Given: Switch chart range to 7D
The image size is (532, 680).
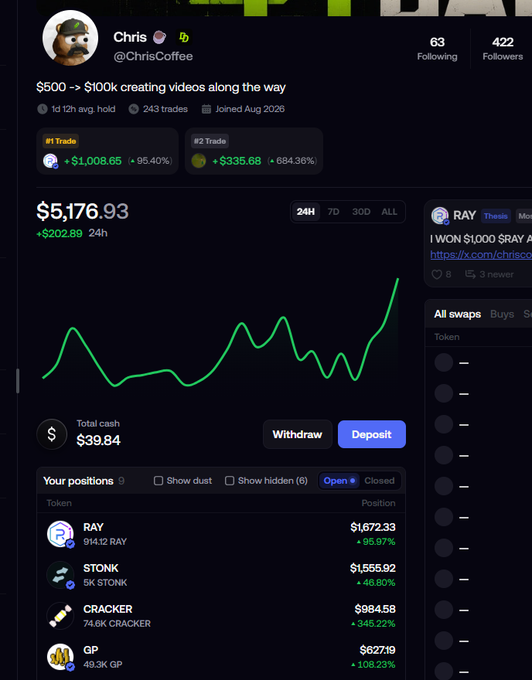Looking at the screenshot, I should 333,212.
